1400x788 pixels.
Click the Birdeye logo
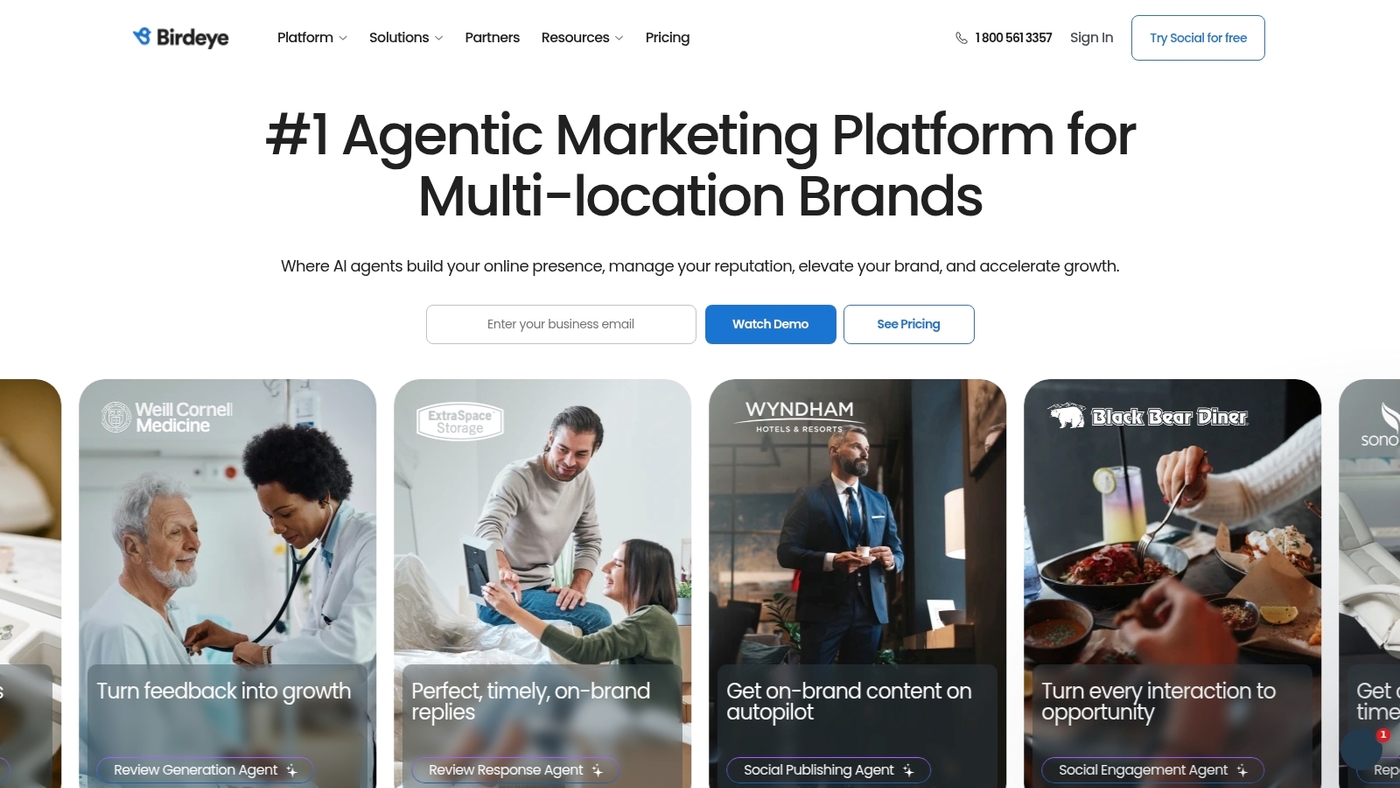click(181, 38)
